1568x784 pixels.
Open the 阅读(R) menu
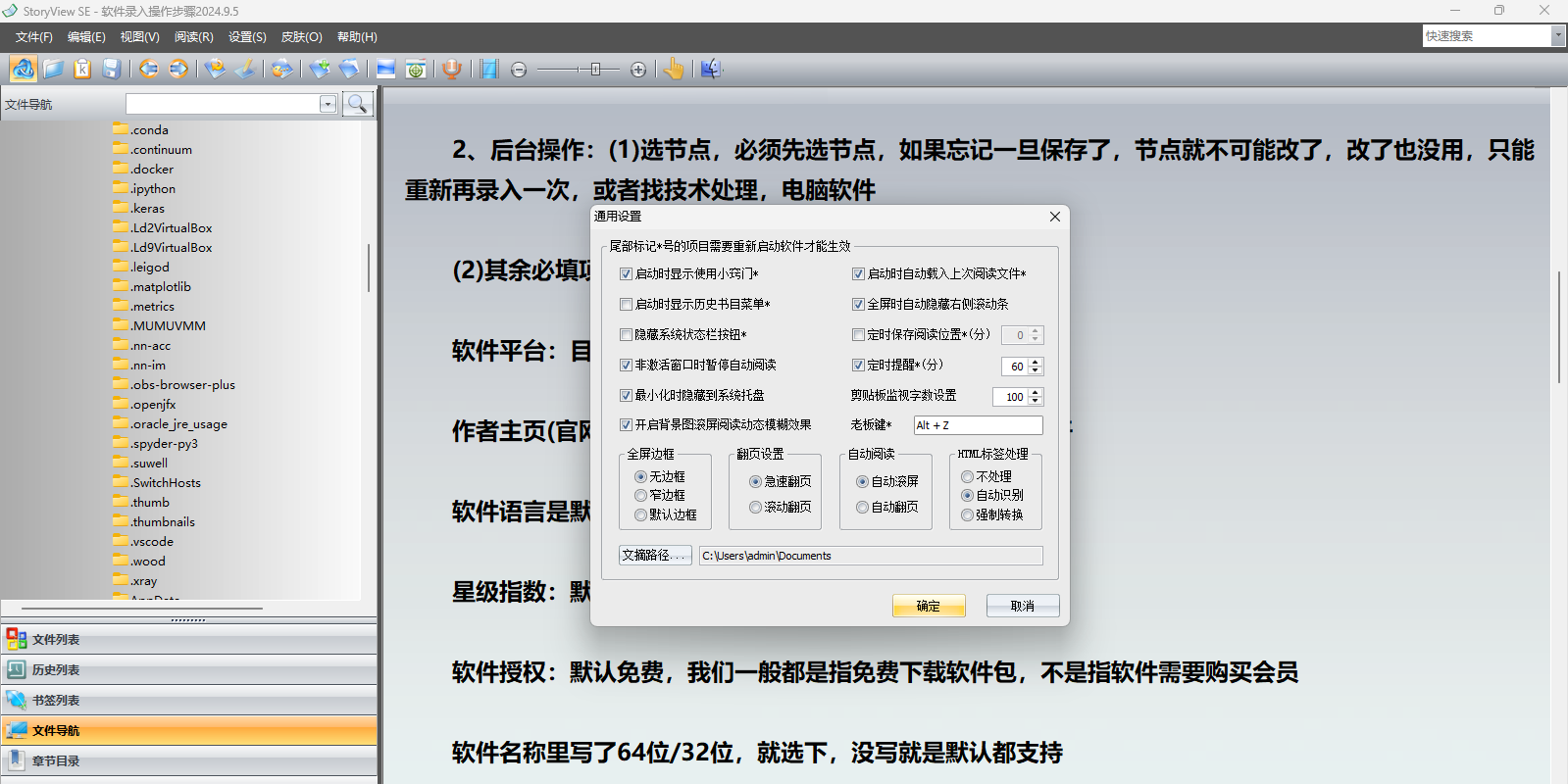coord(193,36)
